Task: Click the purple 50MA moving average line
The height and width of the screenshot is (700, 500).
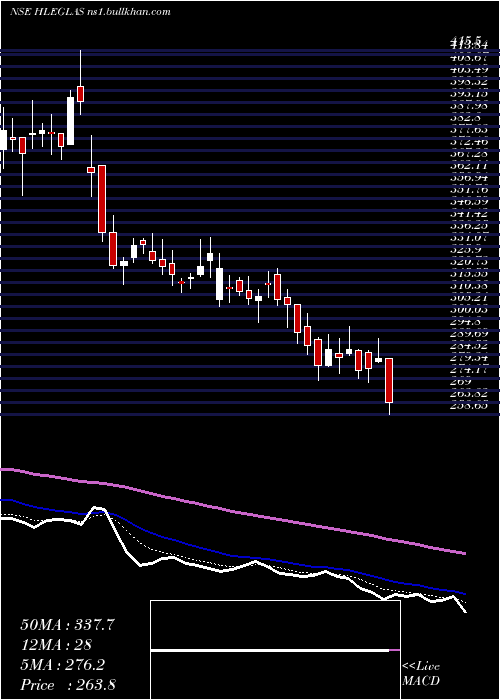Action: pos(232,512)
